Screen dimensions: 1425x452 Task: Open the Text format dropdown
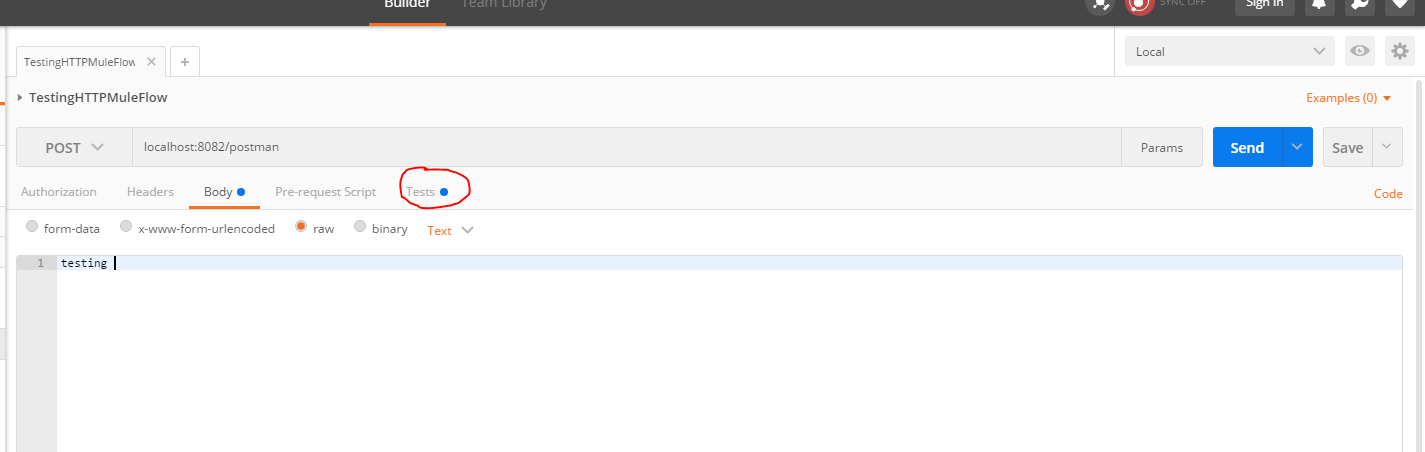click(450, 230)
